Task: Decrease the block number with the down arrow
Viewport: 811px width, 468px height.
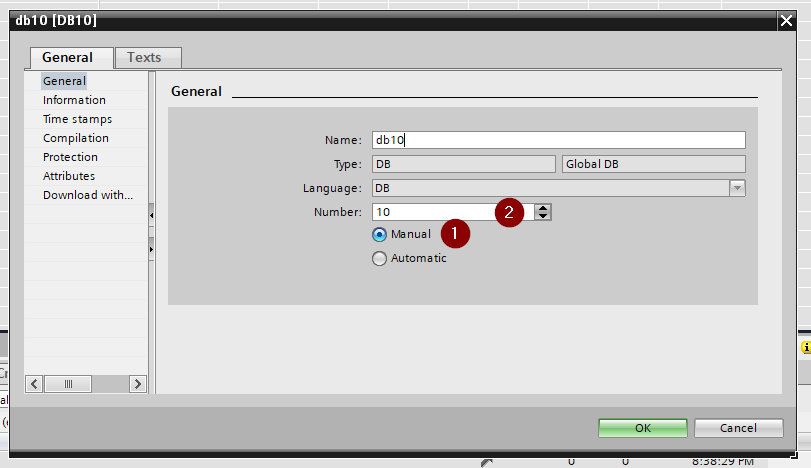Action: pos(543,216)
